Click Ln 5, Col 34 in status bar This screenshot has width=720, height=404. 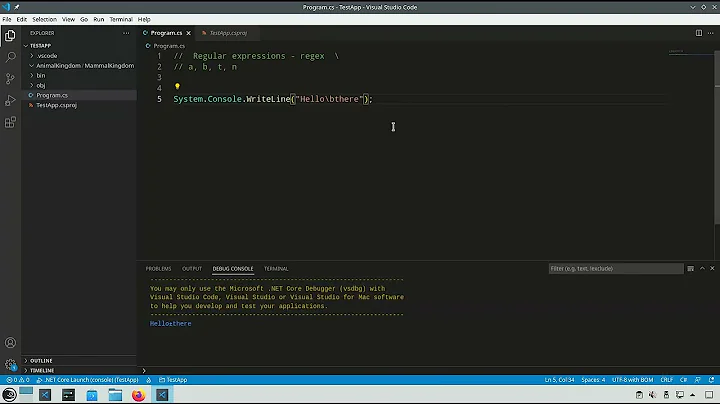pyautogui.click(x=559, y=380)
